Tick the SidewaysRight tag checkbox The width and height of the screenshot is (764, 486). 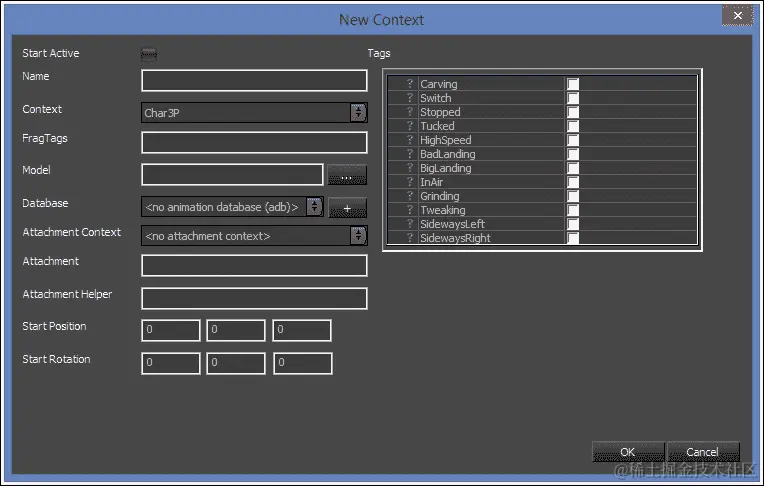(x=573, y=238)
